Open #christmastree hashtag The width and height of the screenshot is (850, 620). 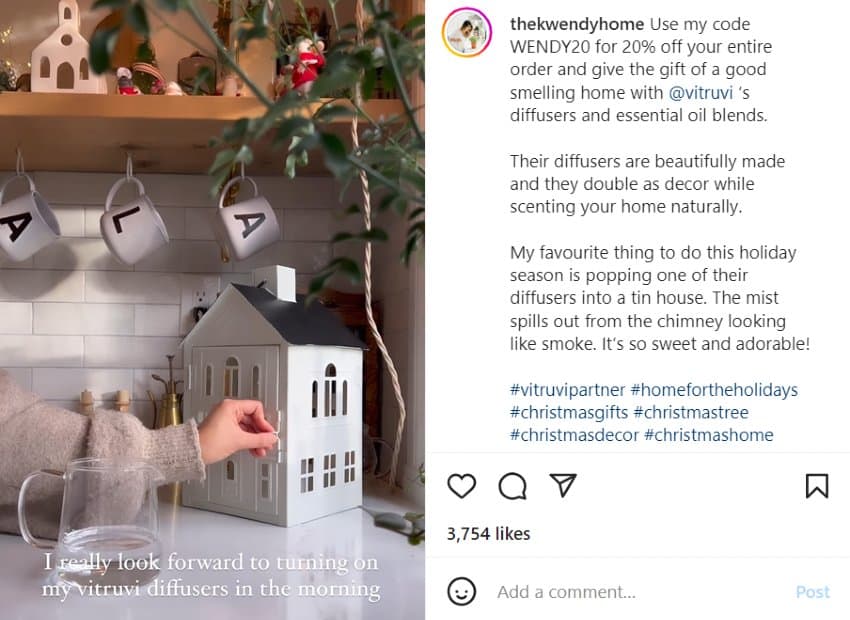tap(691, 412)
